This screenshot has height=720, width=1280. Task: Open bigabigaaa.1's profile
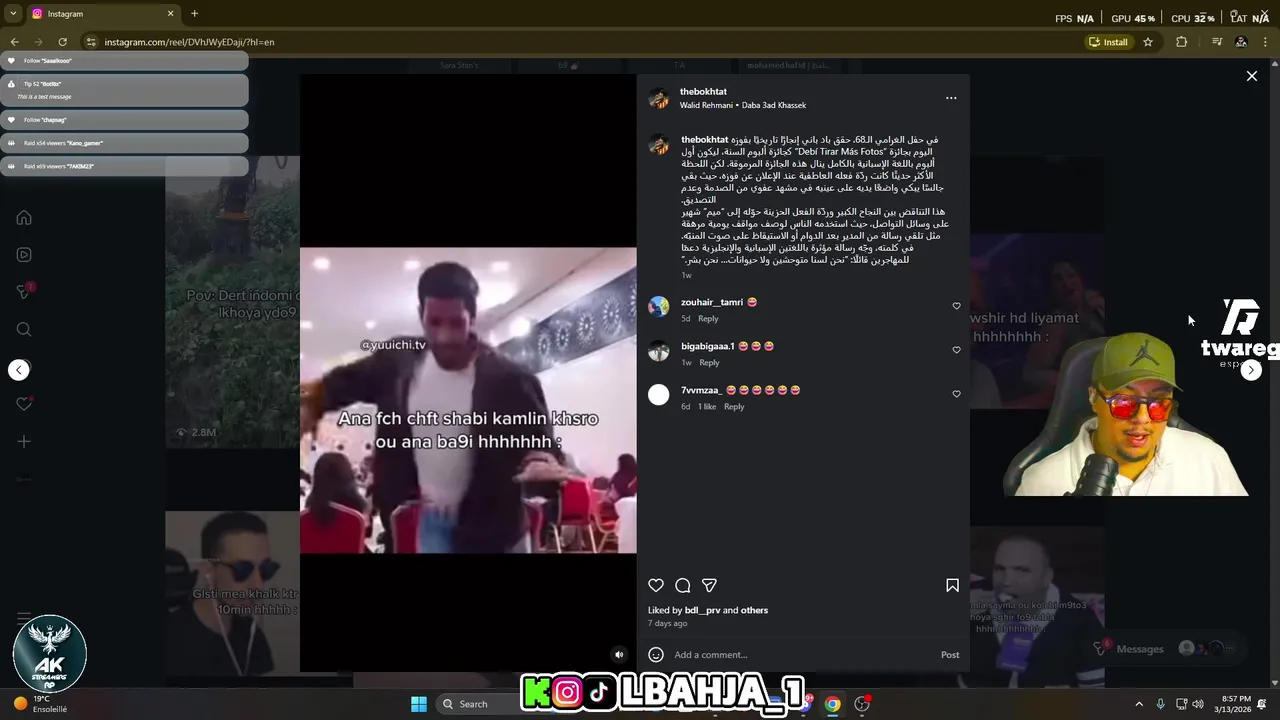708,346
